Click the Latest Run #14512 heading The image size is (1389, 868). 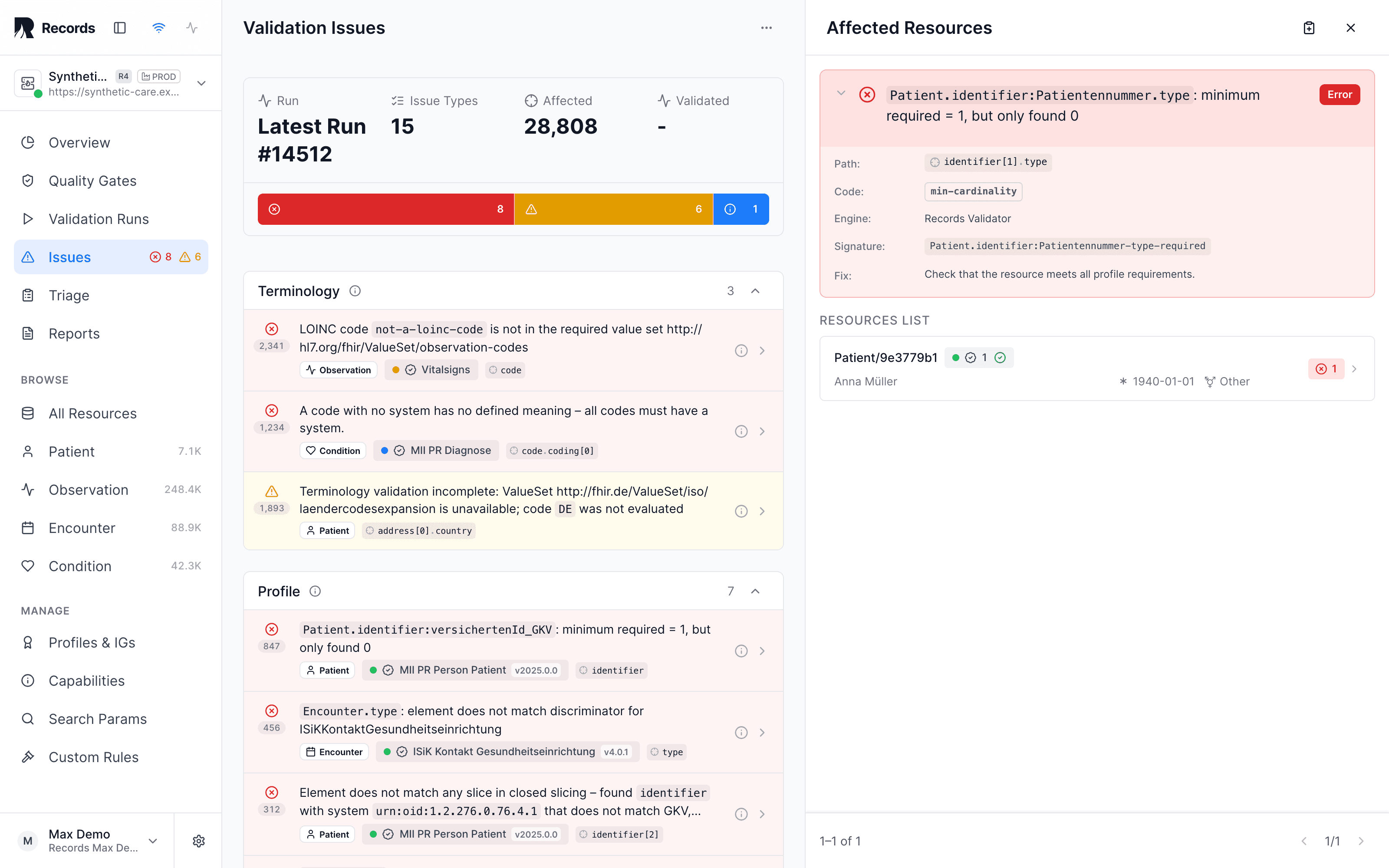[x=312, y=140]
